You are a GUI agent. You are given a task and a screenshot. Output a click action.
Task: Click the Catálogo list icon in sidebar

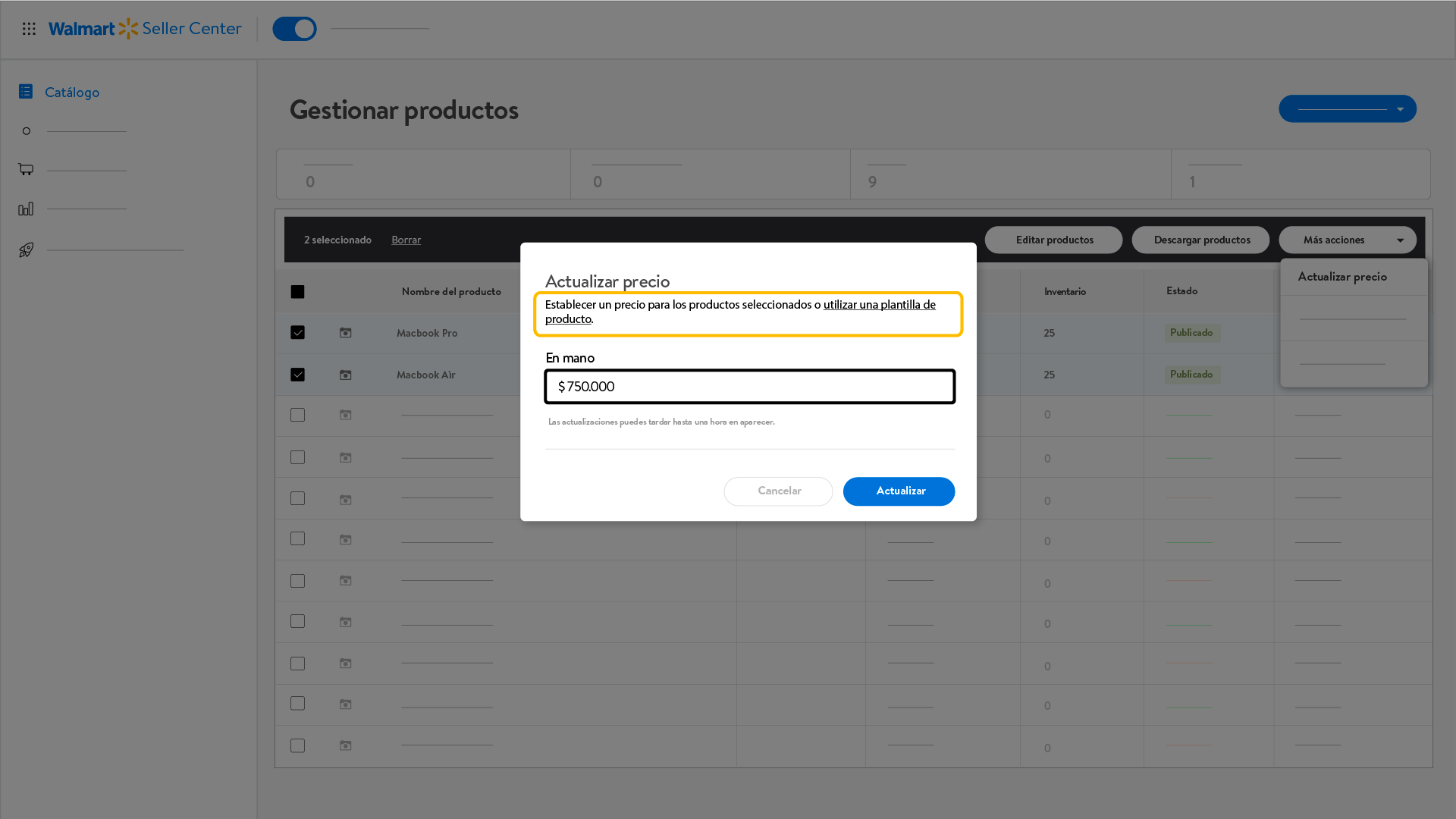pos(26,92)
